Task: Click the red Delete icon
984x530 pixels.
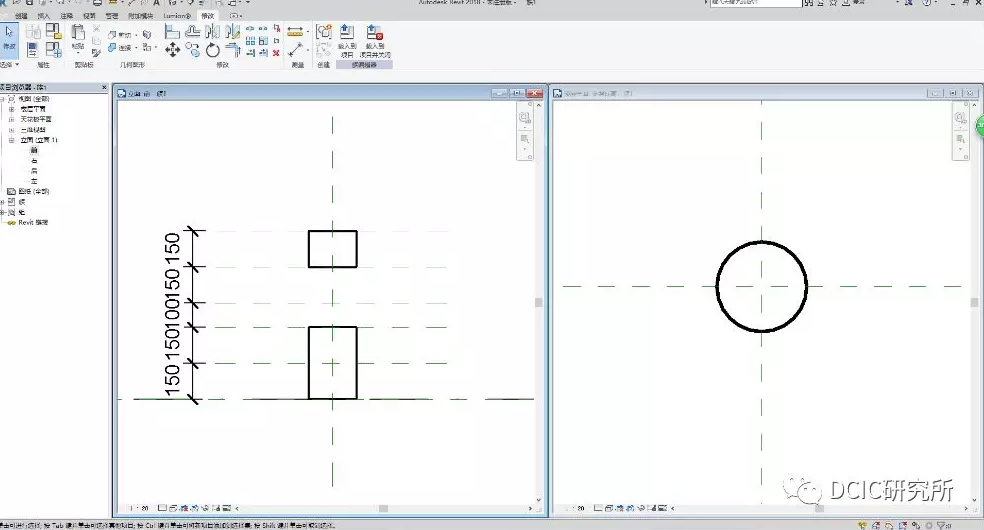Action: (276, 53)
